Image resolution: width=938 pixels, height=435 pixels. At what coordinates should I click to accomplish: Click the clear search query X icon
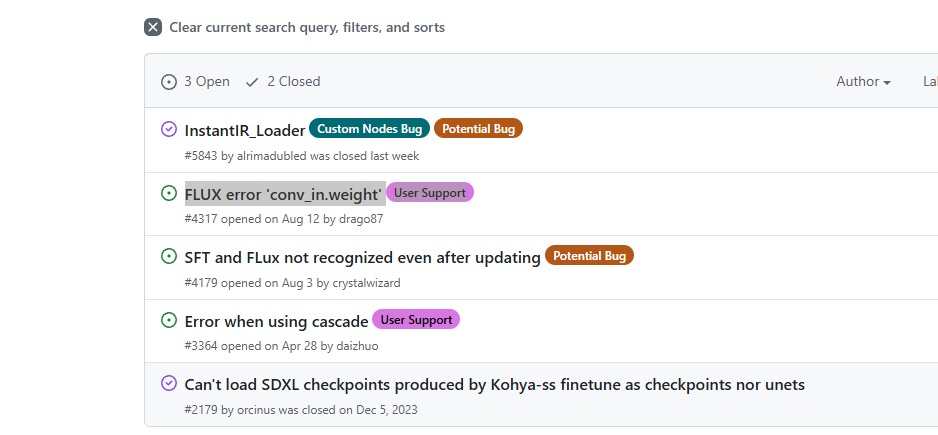coord(153,27)
